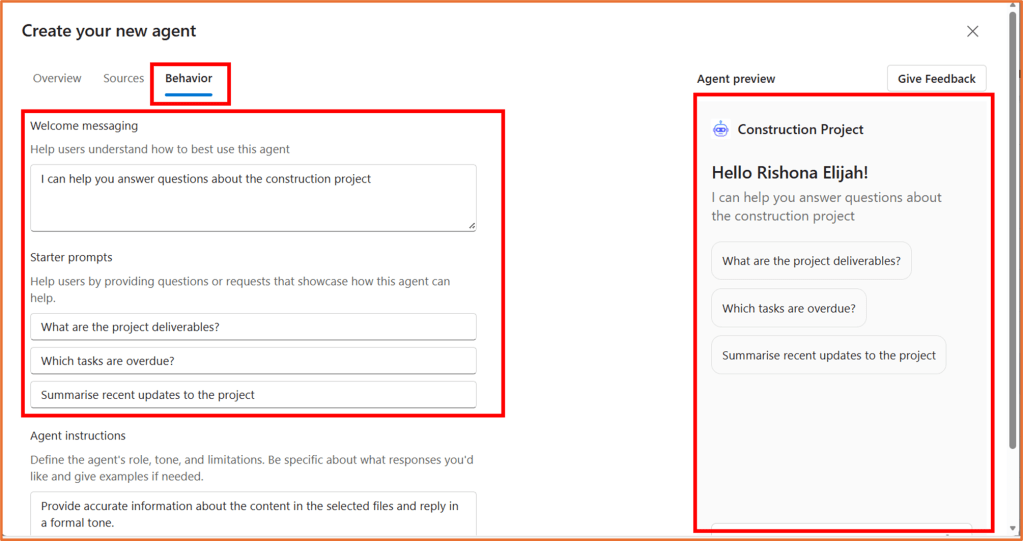Select the preview prompt 'Summarise recent updates to the project'
The width and height of the screenshot is (1023, 541).
click(829, 355)
